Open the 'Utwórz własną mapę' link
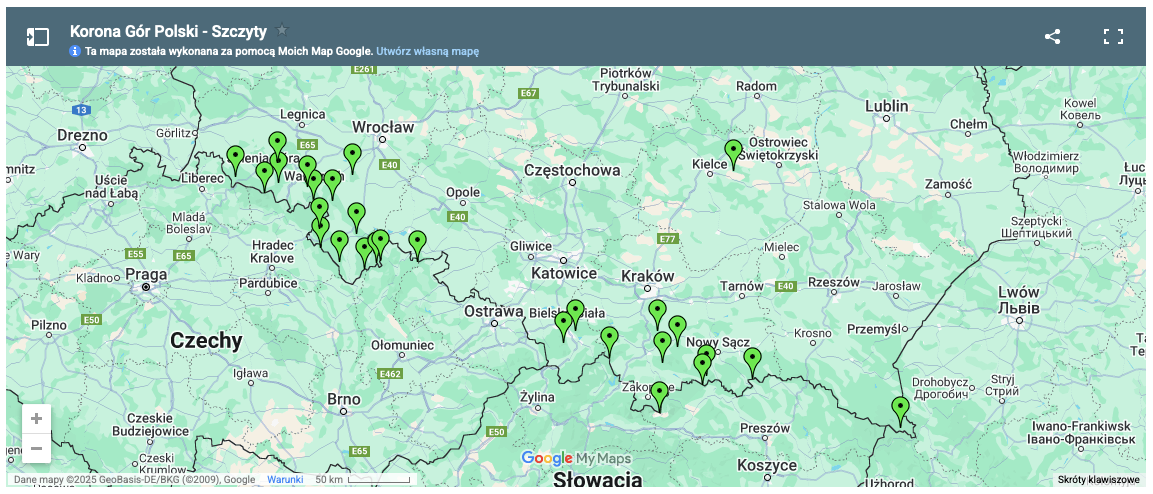 pyautogui.click(x=427, y=50)
